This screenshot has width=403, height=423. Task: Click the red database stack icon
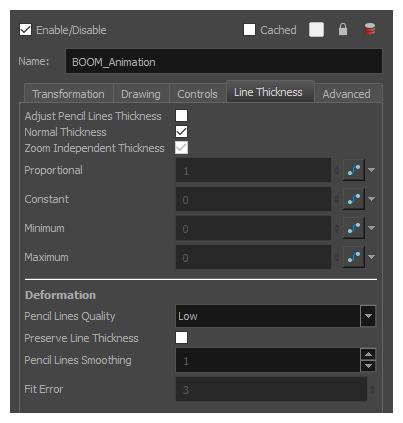(x=370, y=29)
